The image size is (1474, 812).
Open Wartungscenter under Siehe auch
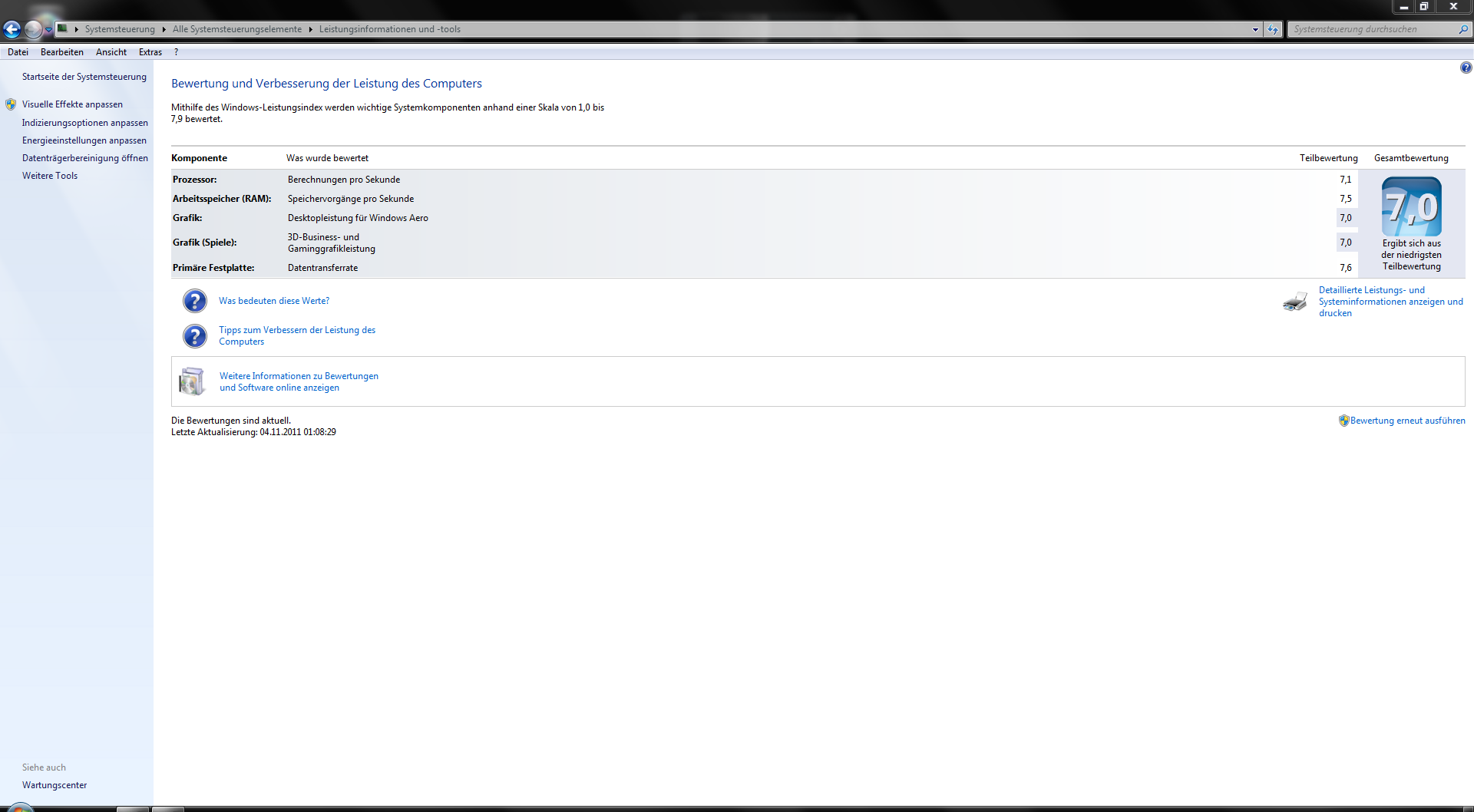click(55, 785)
